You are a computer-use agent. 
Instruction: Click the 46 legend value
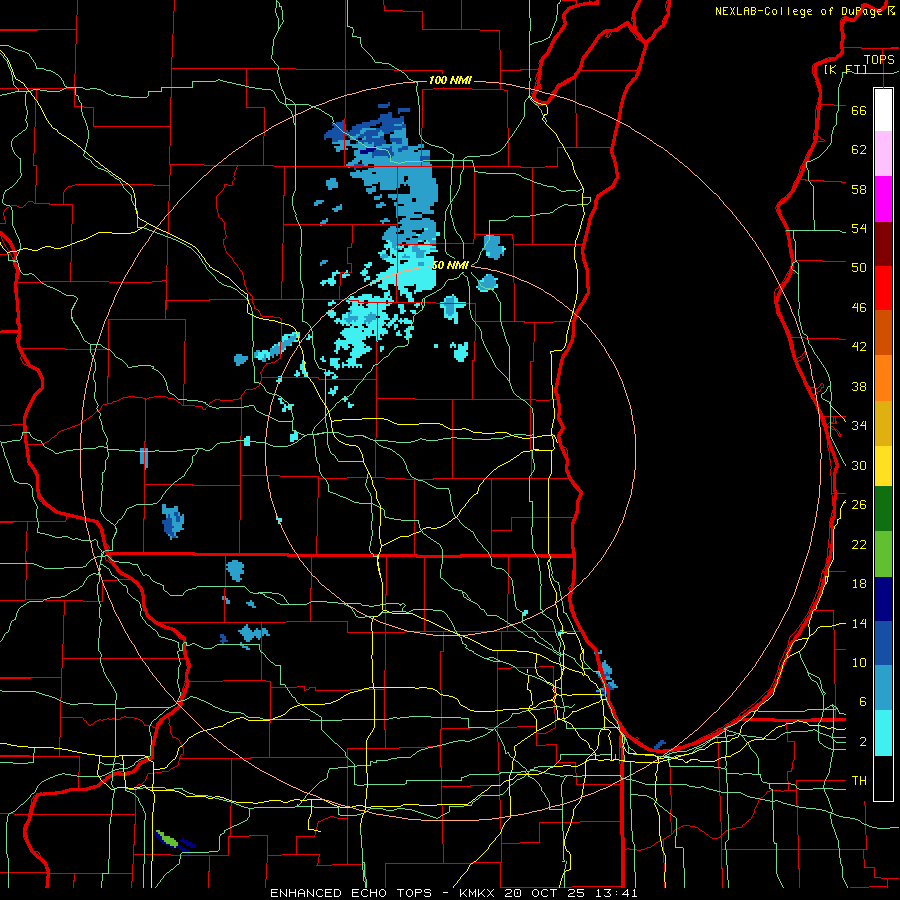(x=859, y=308)
